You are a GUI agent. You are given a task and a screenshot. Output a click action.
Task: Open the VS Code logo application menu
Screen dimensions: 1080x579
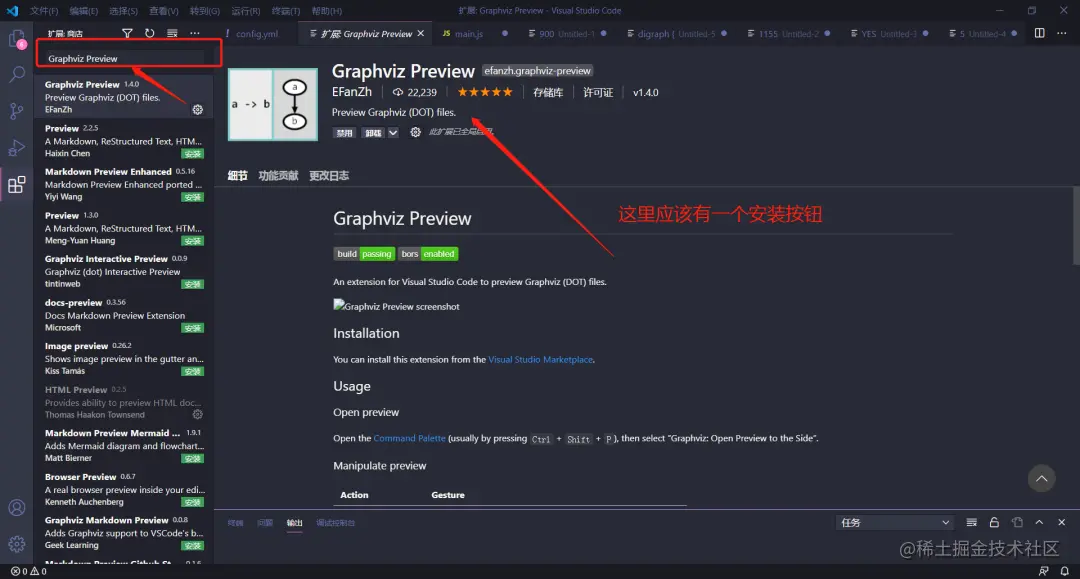[12, 10]
